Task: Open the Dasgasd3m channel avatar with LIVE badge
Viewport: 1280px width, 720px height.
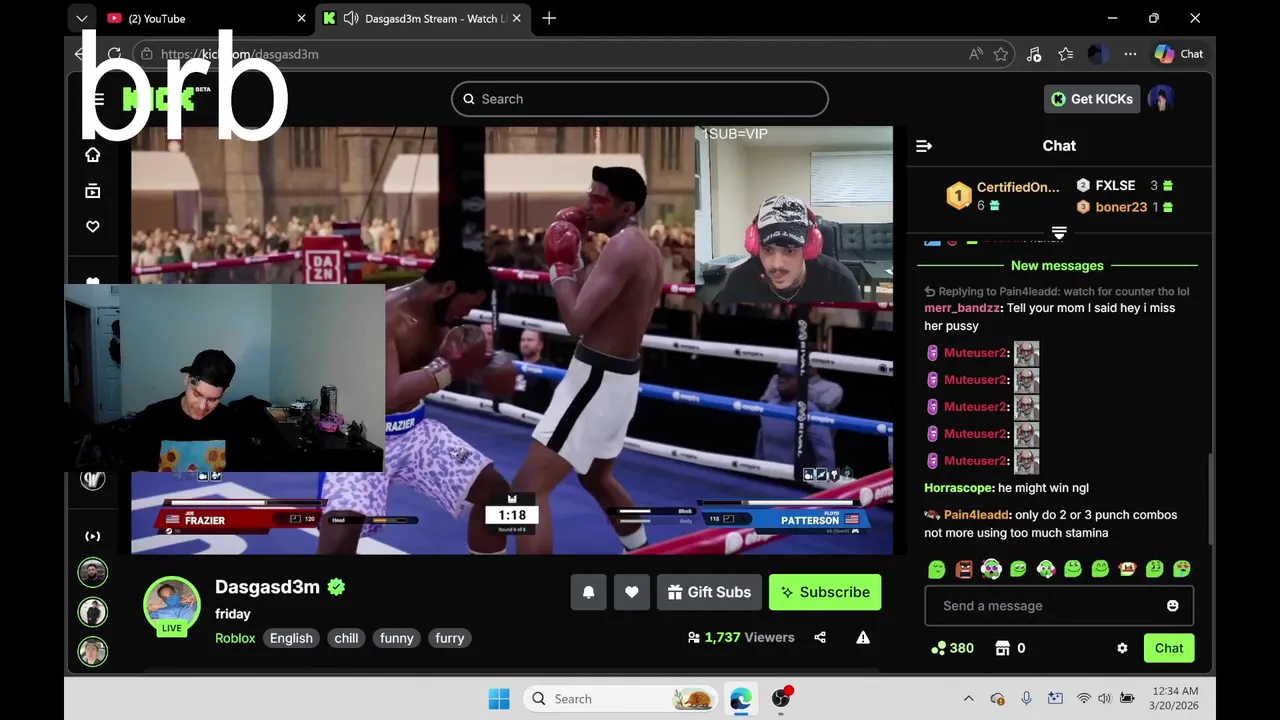Action: [x=172, y=606]
